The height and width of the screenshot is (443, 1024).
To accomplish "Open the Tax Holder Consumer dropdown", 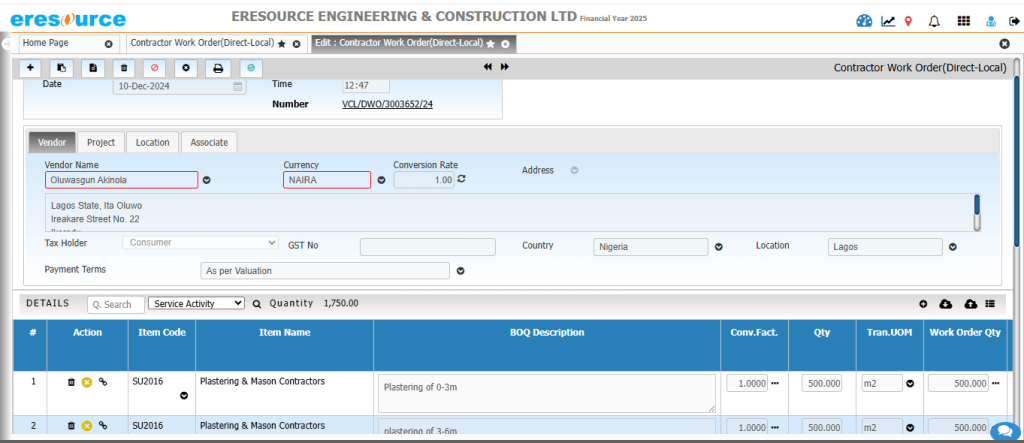I will 200,242.
